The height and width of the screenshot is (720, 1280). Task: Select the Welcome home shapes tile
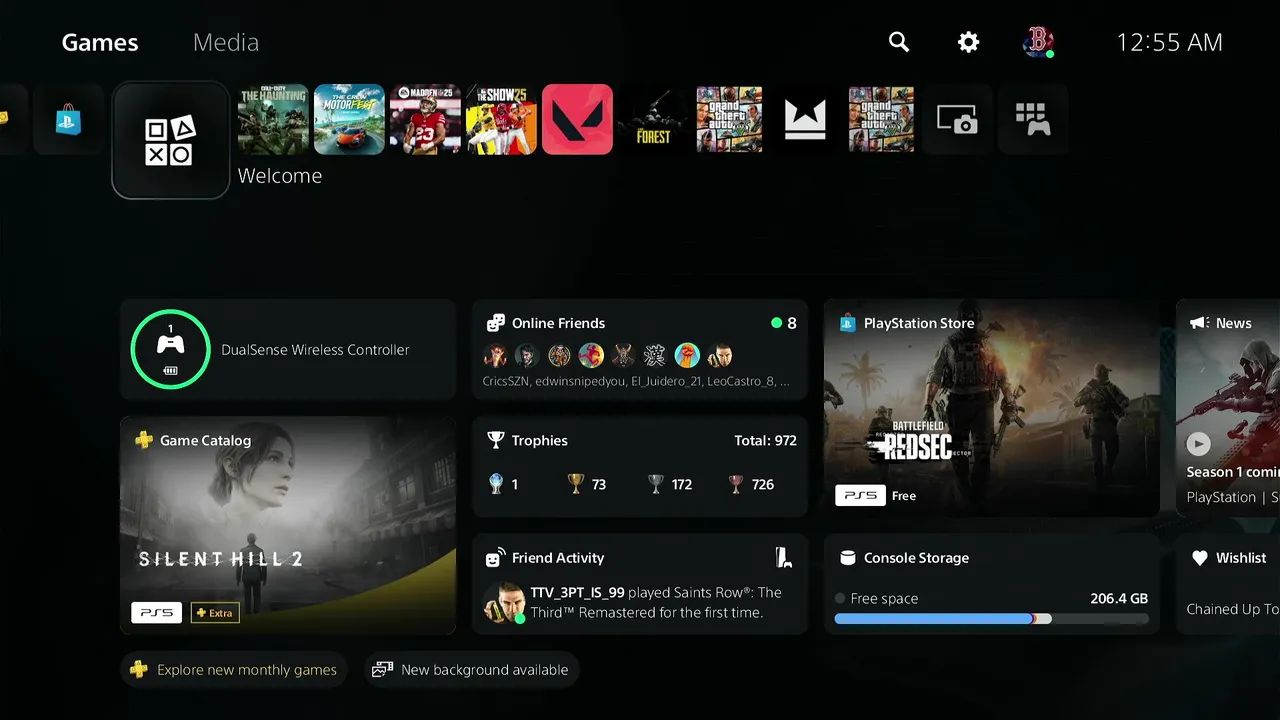click(x=171, y=140)
